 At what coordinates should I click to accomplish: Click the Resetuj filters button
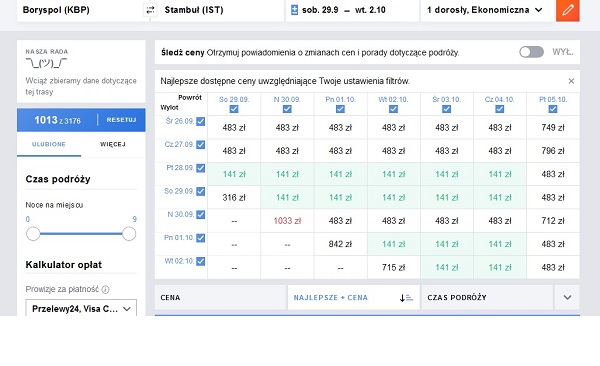point(121,120)
